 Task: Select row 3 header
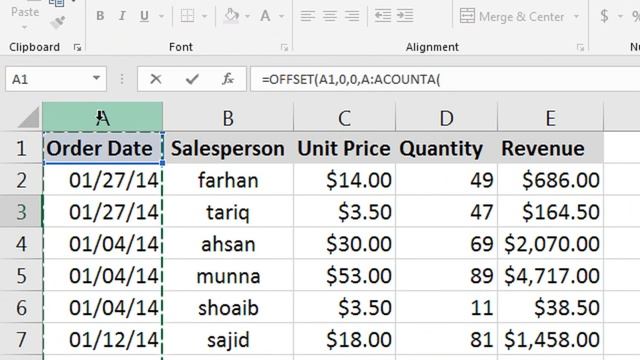21,211
